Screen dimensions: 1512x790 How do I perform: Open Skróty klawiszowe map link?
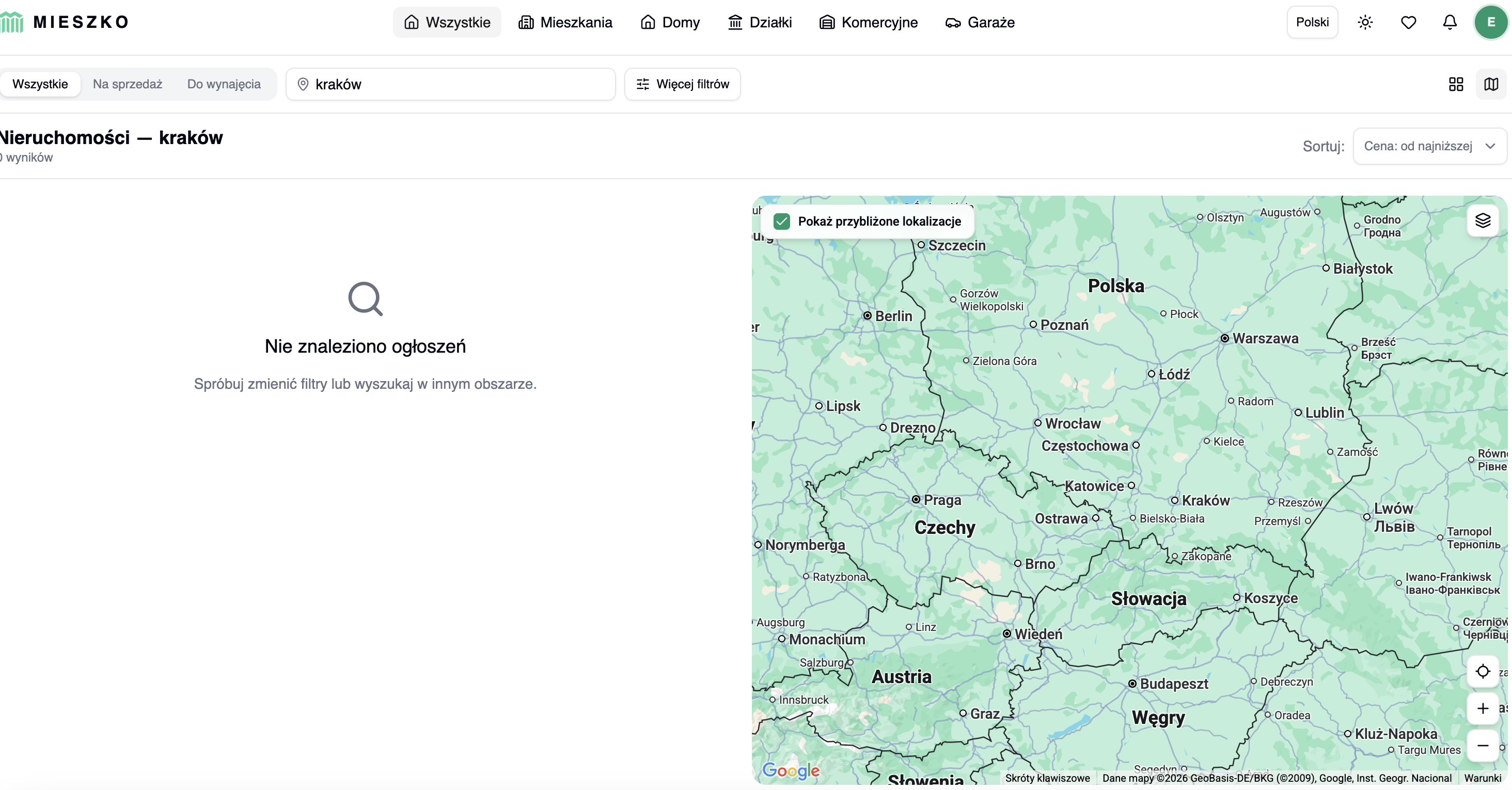[1047, 778]
